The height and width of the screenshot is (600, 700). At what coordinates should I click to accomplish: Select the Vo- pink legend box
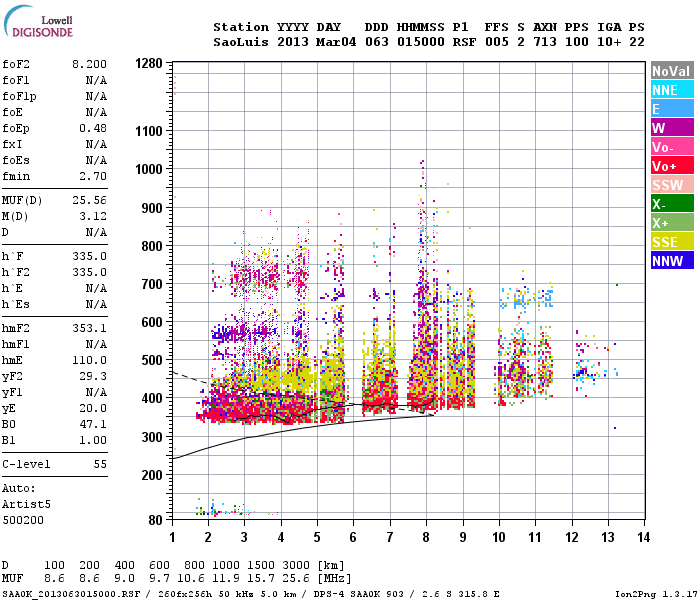pyautogui.click(x=672, y=147)
